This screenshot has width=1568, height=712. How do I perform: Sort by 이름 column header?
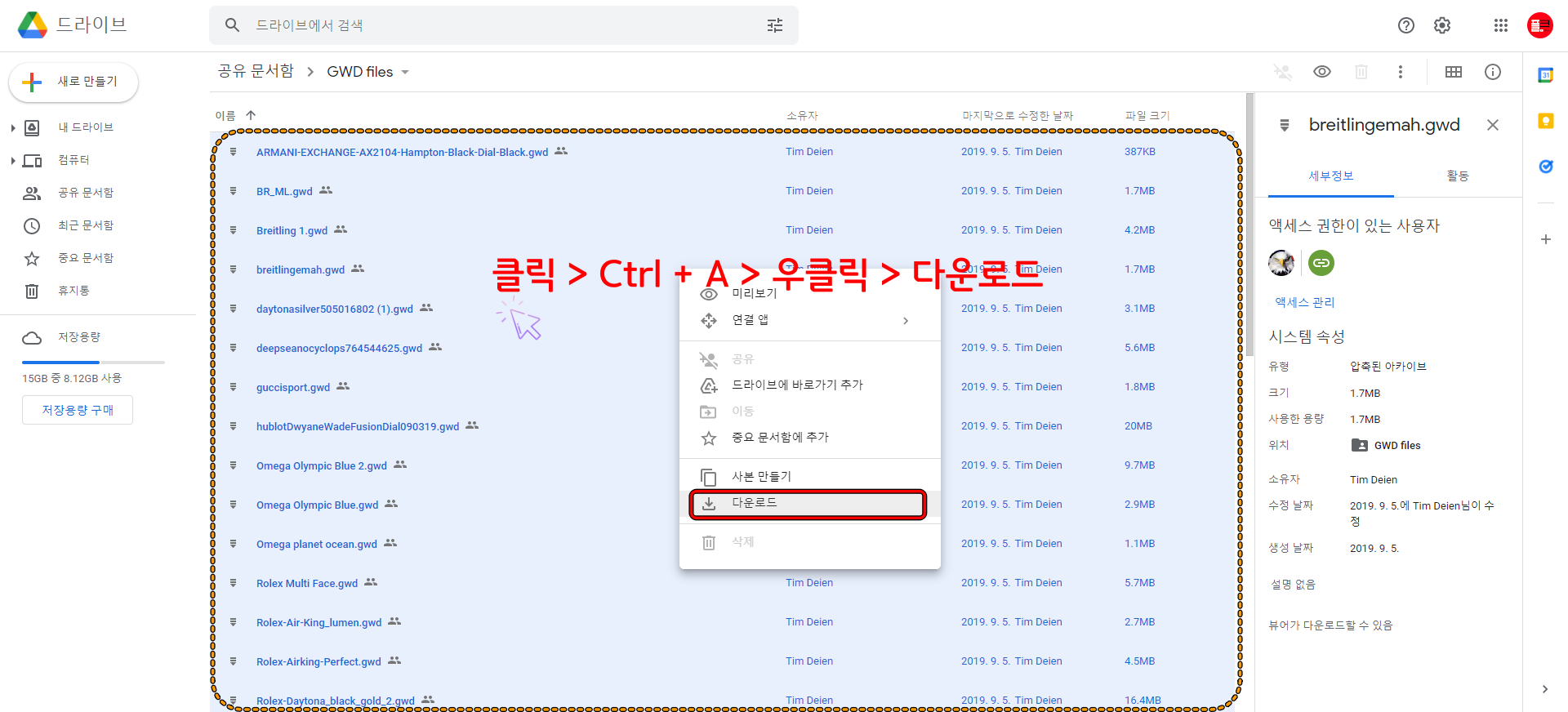click(x=225, y=115)
